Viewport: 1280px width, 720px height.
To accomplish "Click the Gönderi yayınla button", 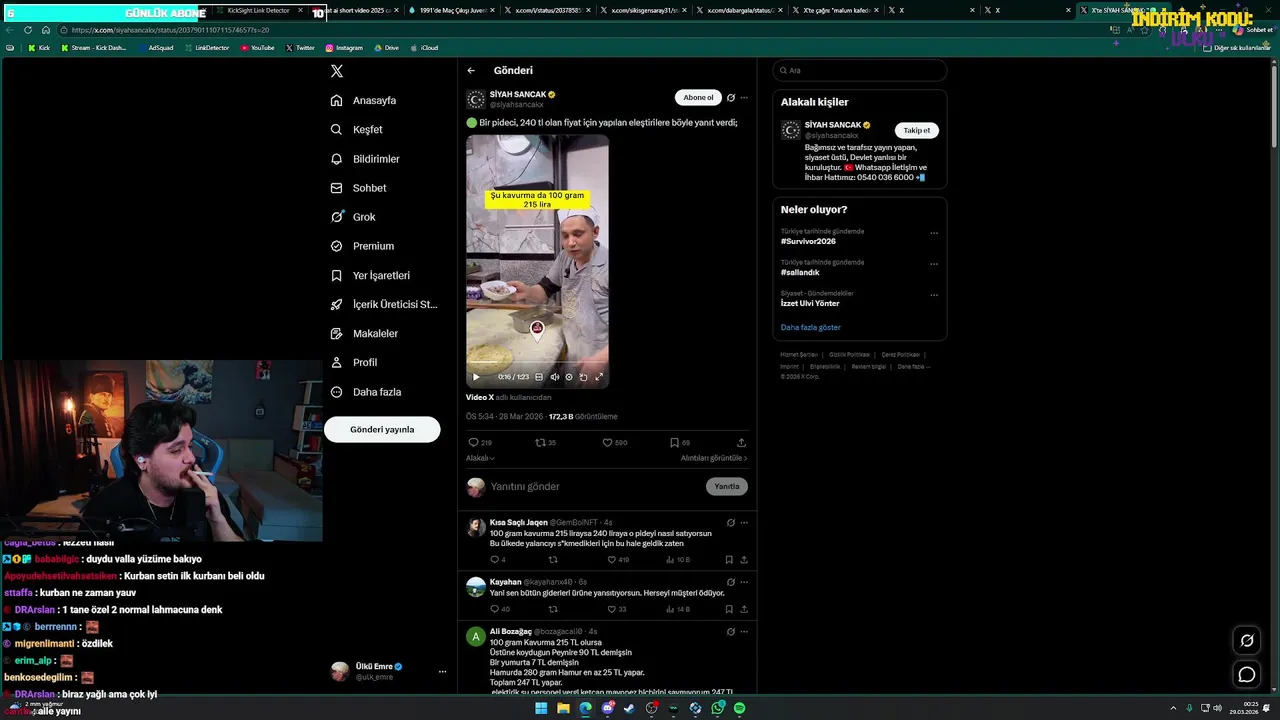I will [382, 429].
